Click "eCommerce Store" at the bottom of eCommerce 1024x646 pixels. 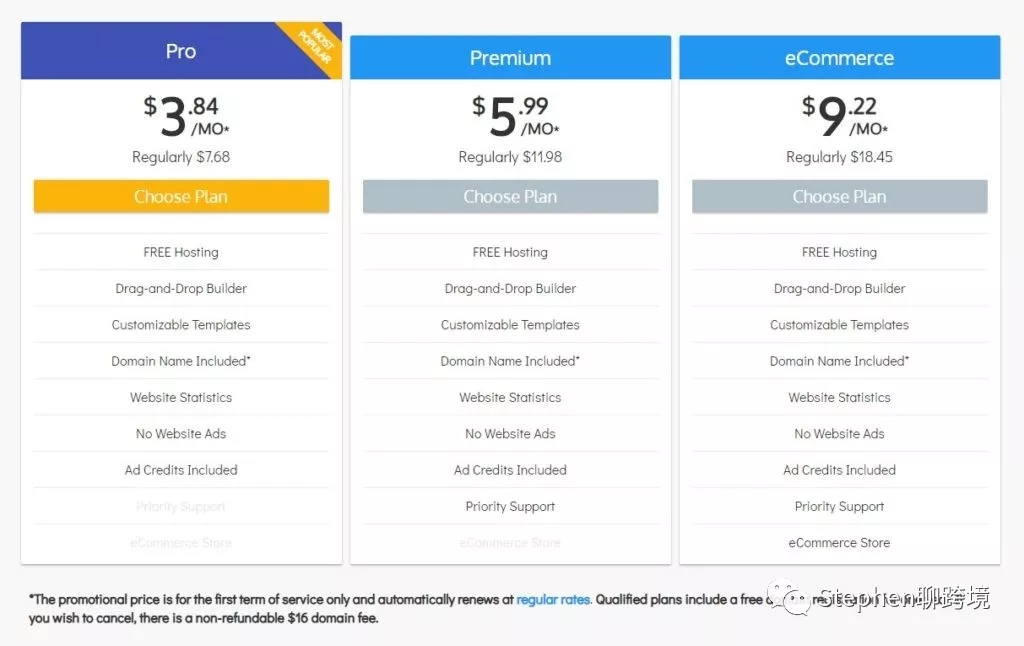click(839, 542)
